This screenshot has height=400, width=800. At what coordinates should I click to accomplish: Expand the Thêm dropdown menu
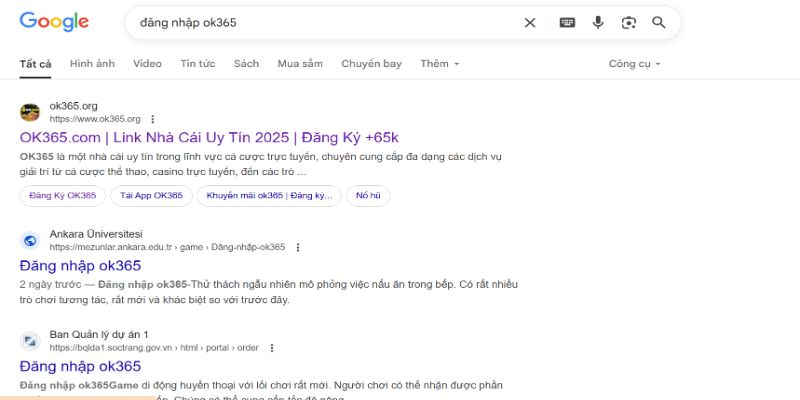coord(440,64)
